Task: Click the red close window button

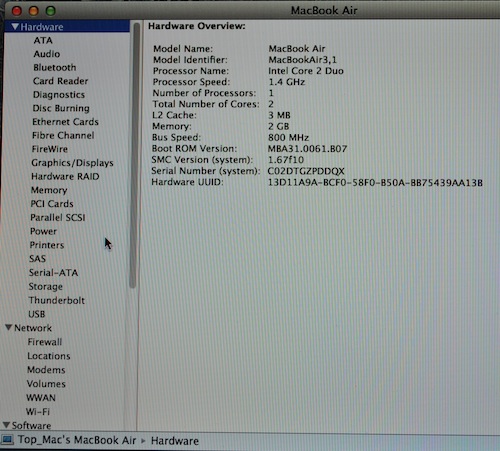Action: pyautogui.click(x=17, y=11)
